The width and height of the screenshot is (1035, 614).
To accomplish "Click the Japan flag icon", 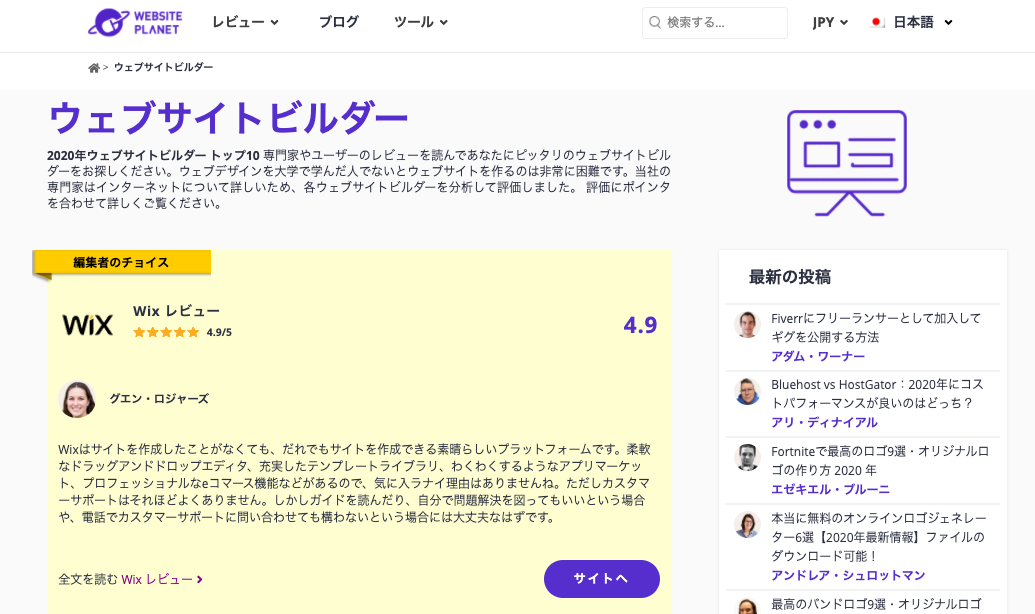I will pos(877,22).
